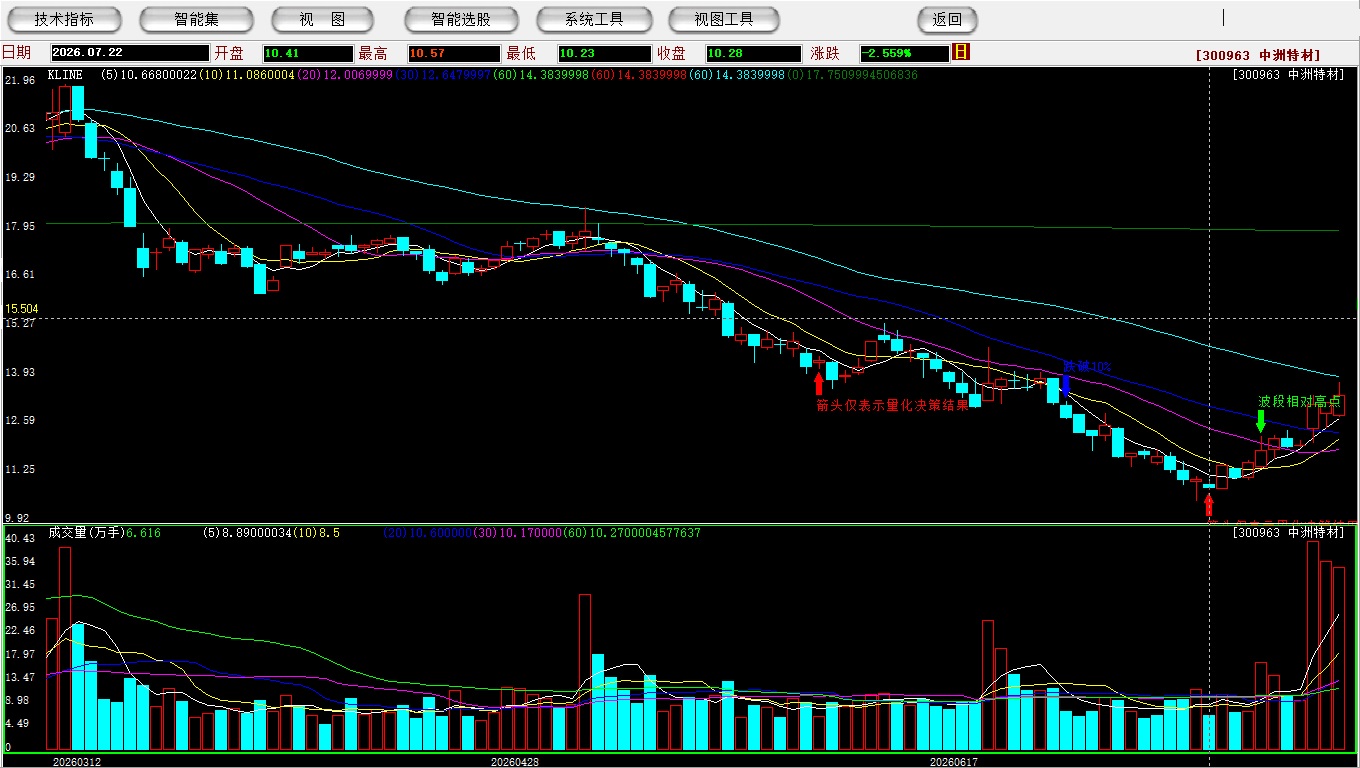
Task: Open the 系统工具 menu
Action: [x=594, y=19]
